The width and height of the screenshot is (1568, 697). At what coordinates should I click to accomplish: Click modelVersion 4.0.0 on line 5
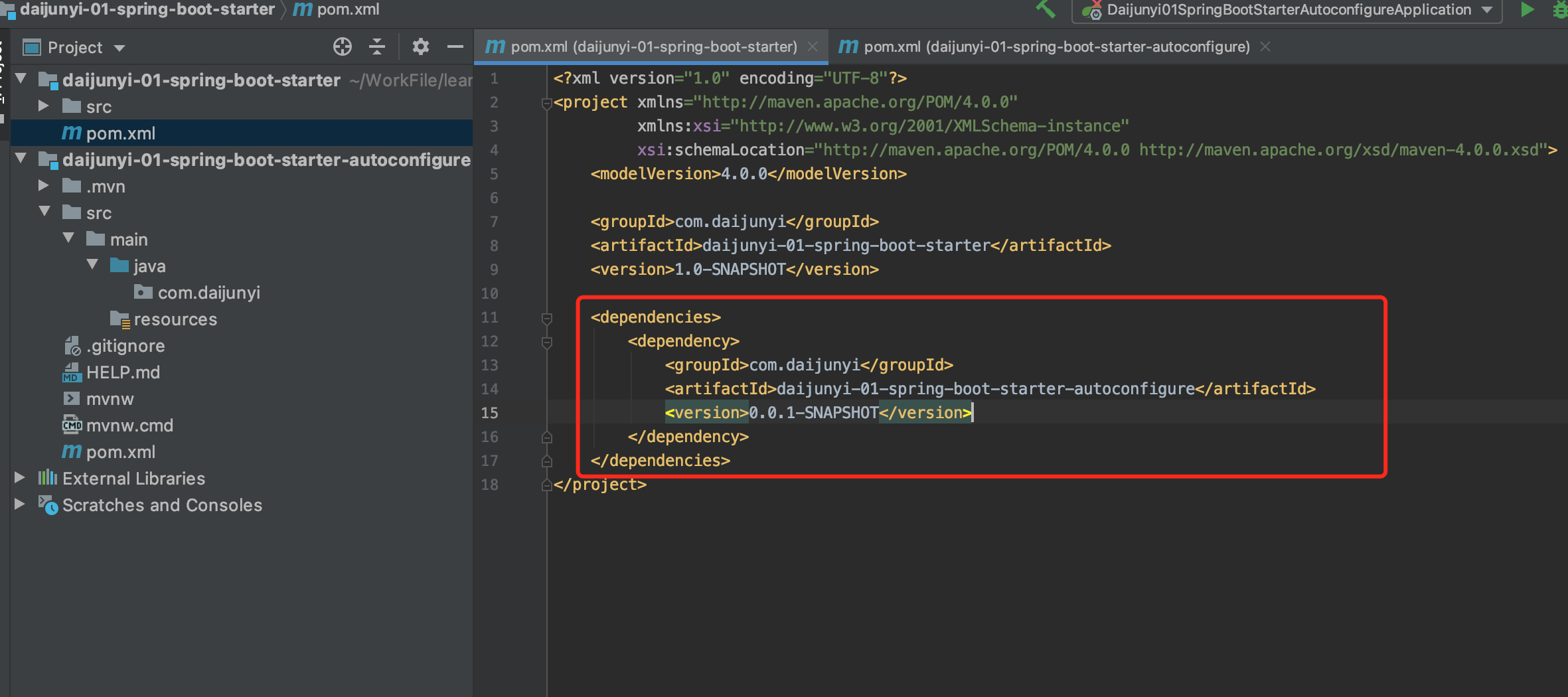tap(744, 173)
